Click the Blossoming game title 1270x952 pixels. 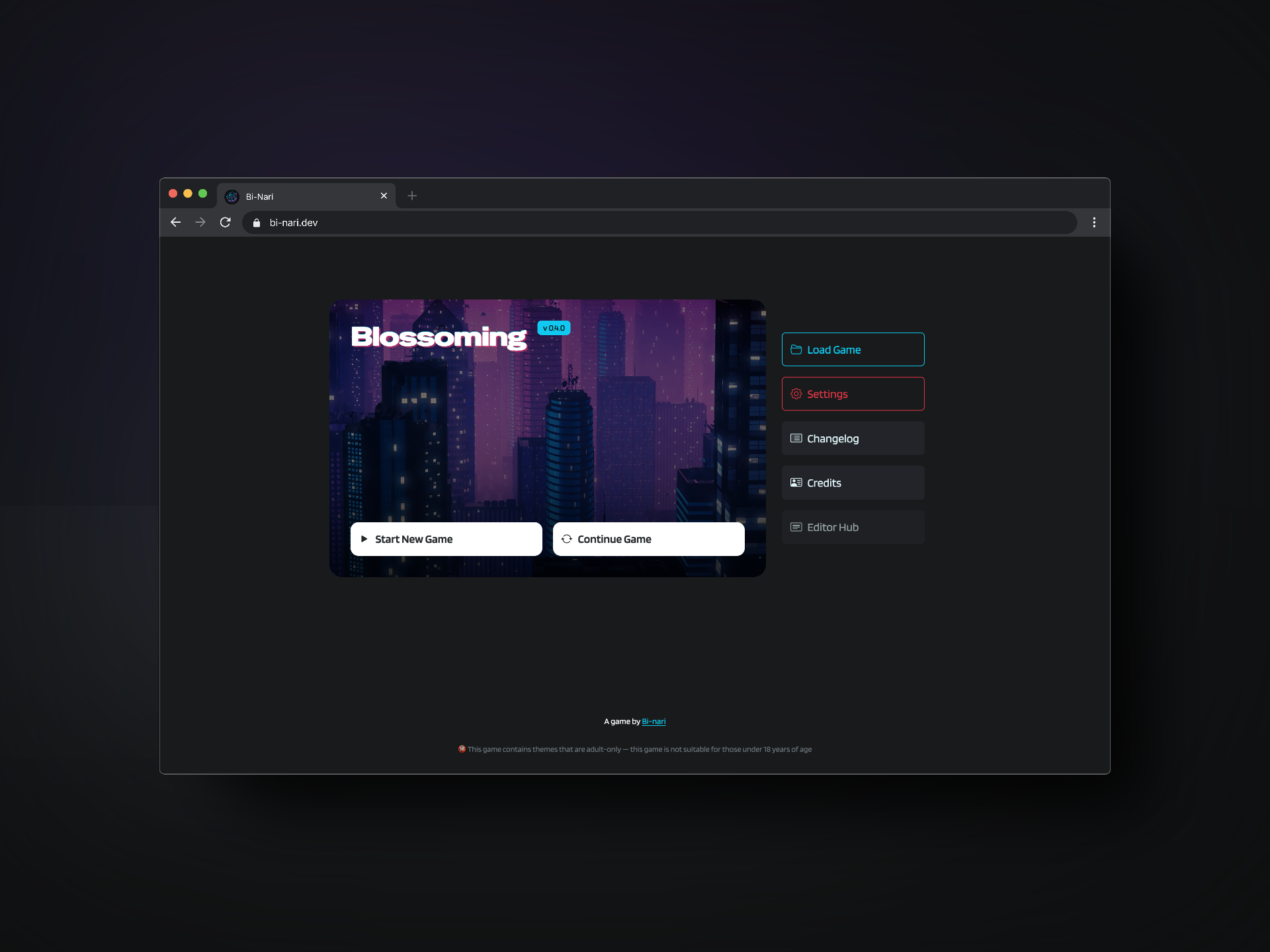pyautogui.click(x=439, y=337)
